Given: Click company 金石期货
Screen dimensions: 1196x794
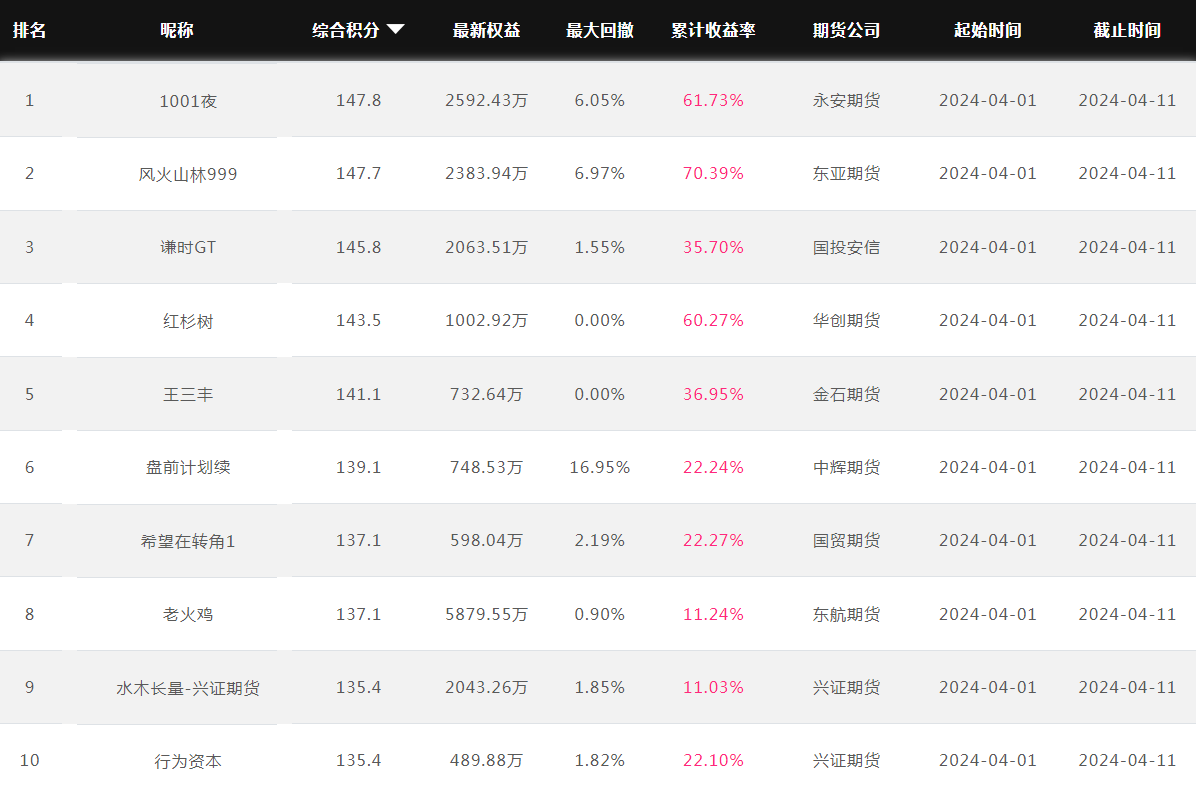Looking at the screenshot, I should tap(847, 394).
